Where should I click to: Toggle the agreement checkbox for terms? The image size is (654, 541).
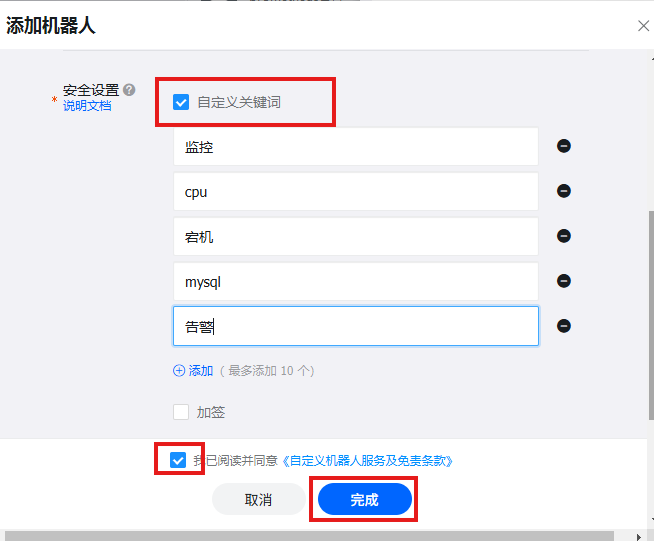pyautogui.click(x=178, y=460)
